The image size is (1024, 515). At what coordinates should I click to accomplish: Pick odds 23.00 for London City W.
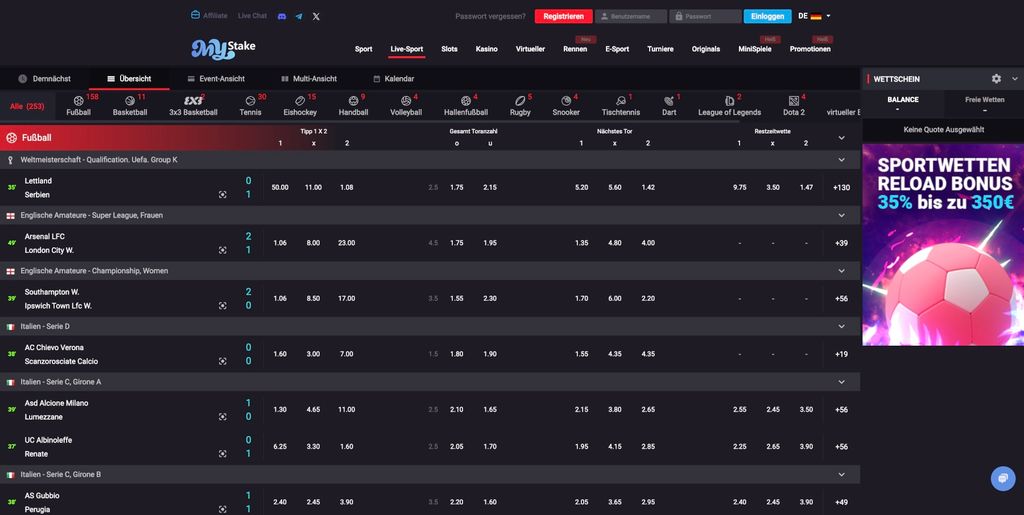point(347,243)
